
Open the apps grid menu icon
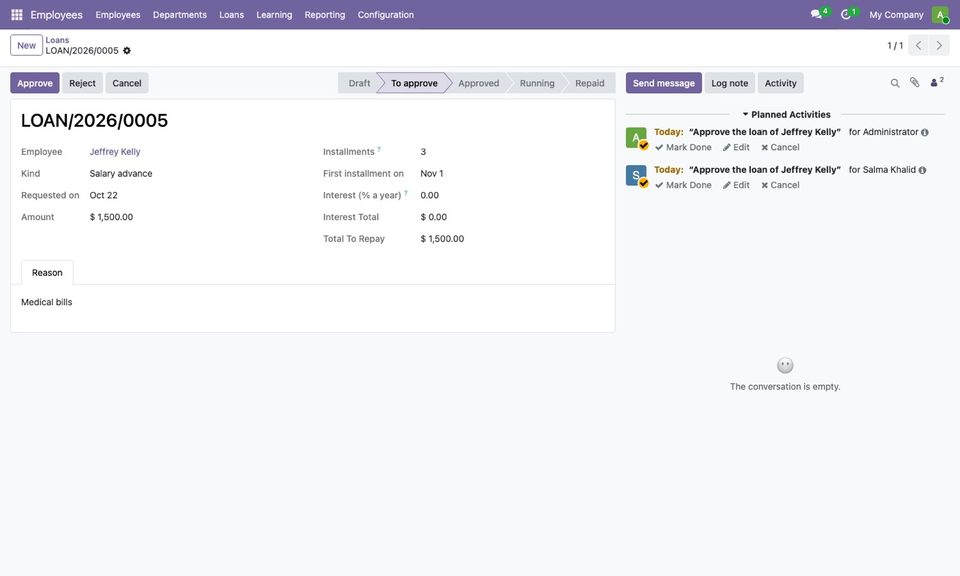coord(17,15)
